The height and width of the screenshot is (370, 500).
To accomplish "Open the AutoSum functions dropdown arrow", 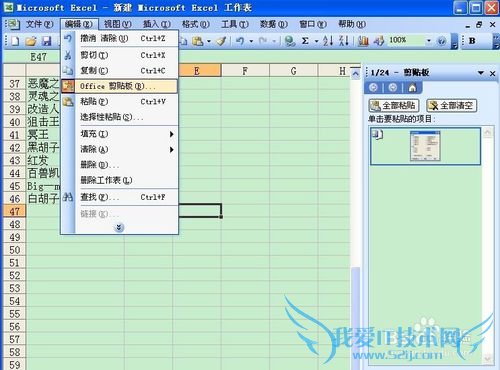I will (x=316, y=41).
